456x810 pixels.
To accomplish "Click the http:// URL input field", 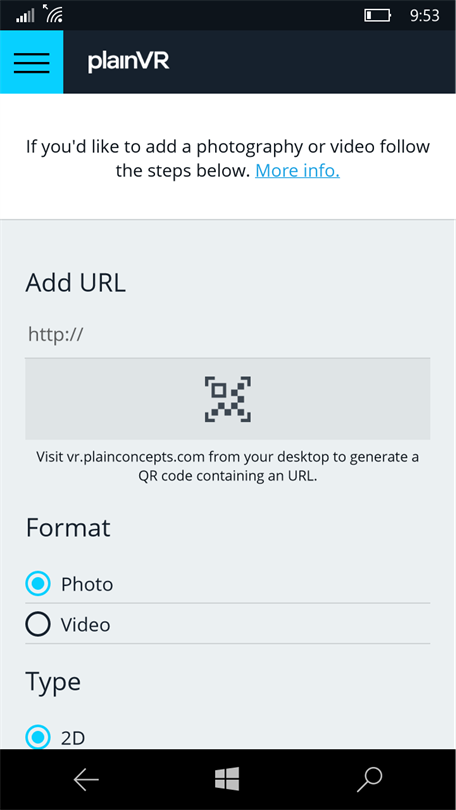I will click(x=228, y=335).
